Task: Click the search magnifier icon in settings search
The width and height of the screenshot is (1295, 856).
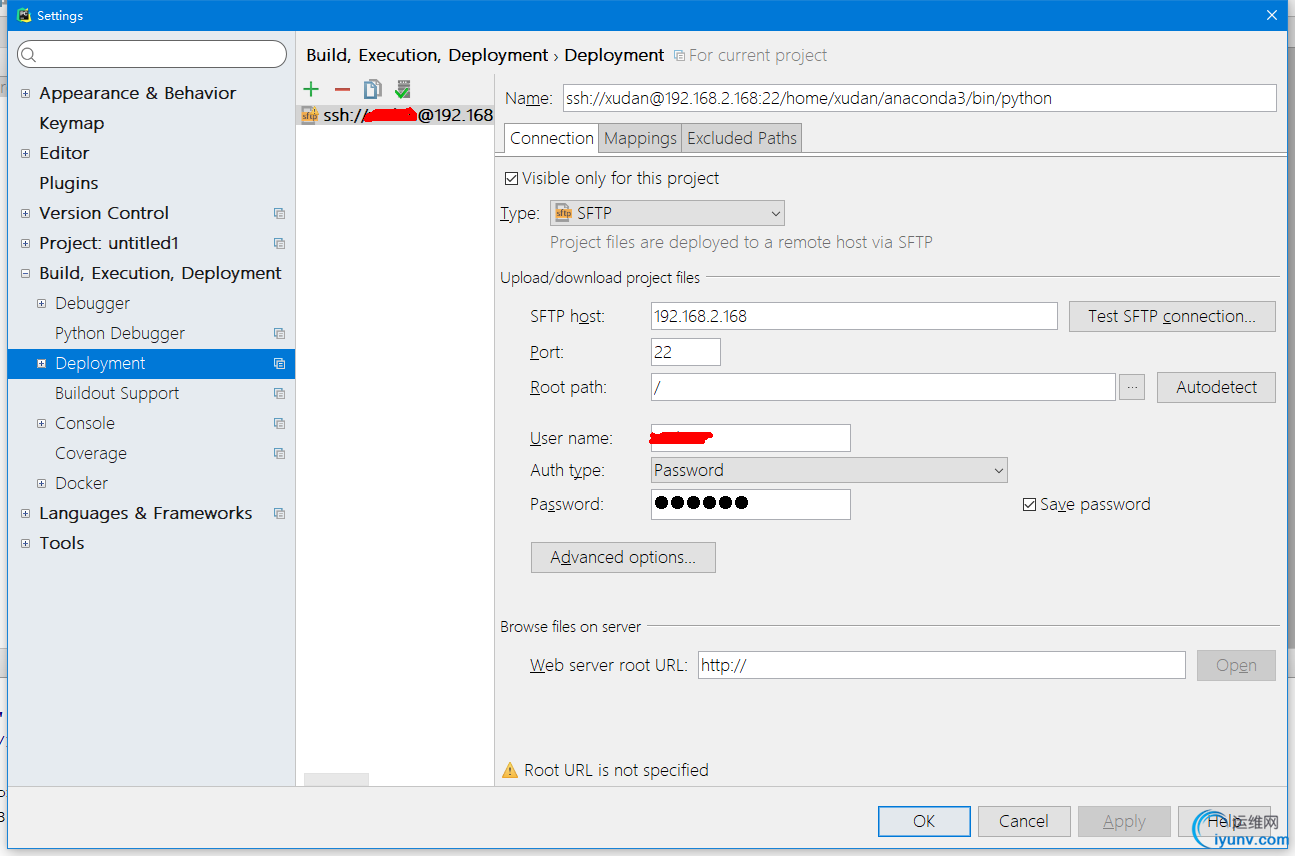Action: click(28, 55)
